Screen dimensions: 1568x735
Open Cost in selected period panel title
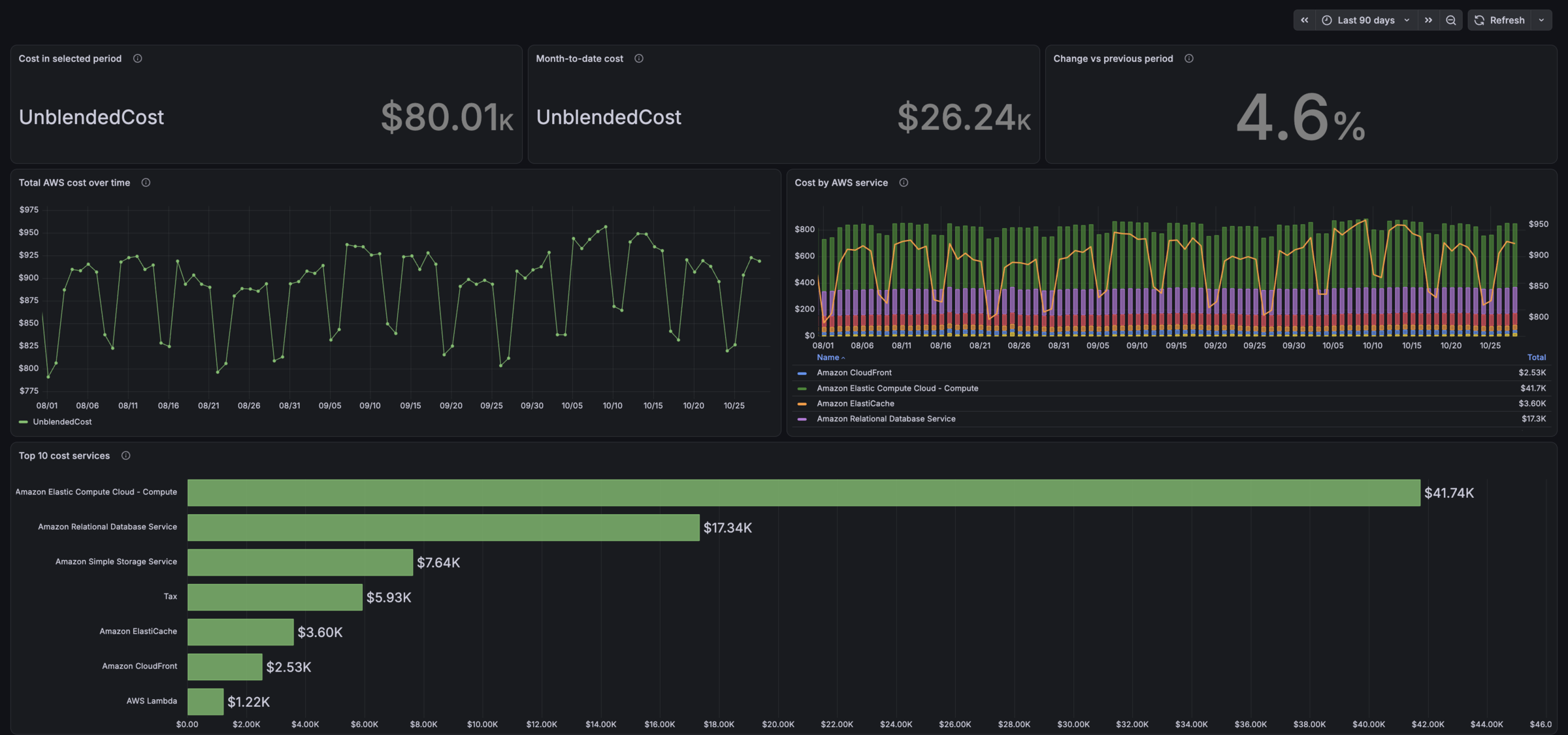pyautogui.click(x=70, y=59)
